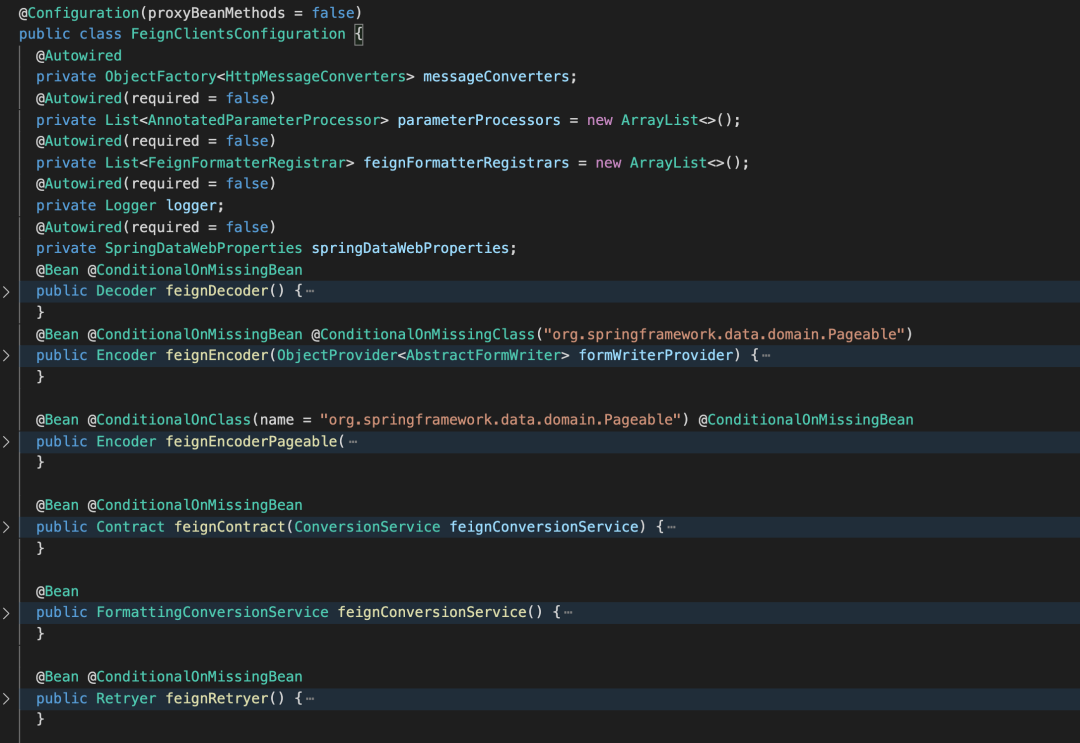
Task: Click the messageConverters field name
Action: [496, 76]
